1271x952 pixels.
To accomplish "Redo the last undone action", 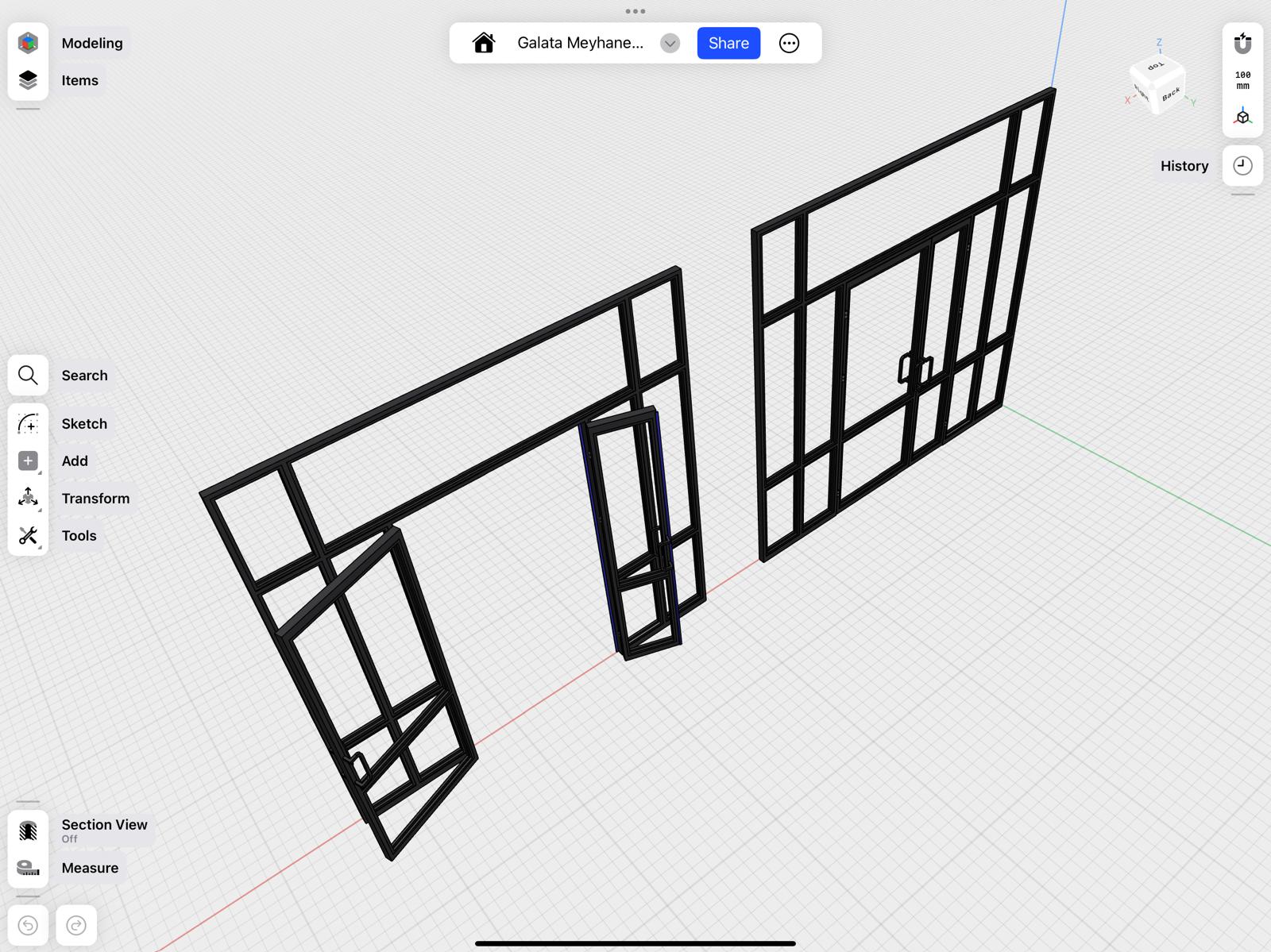I will click(x=76, y=925).
